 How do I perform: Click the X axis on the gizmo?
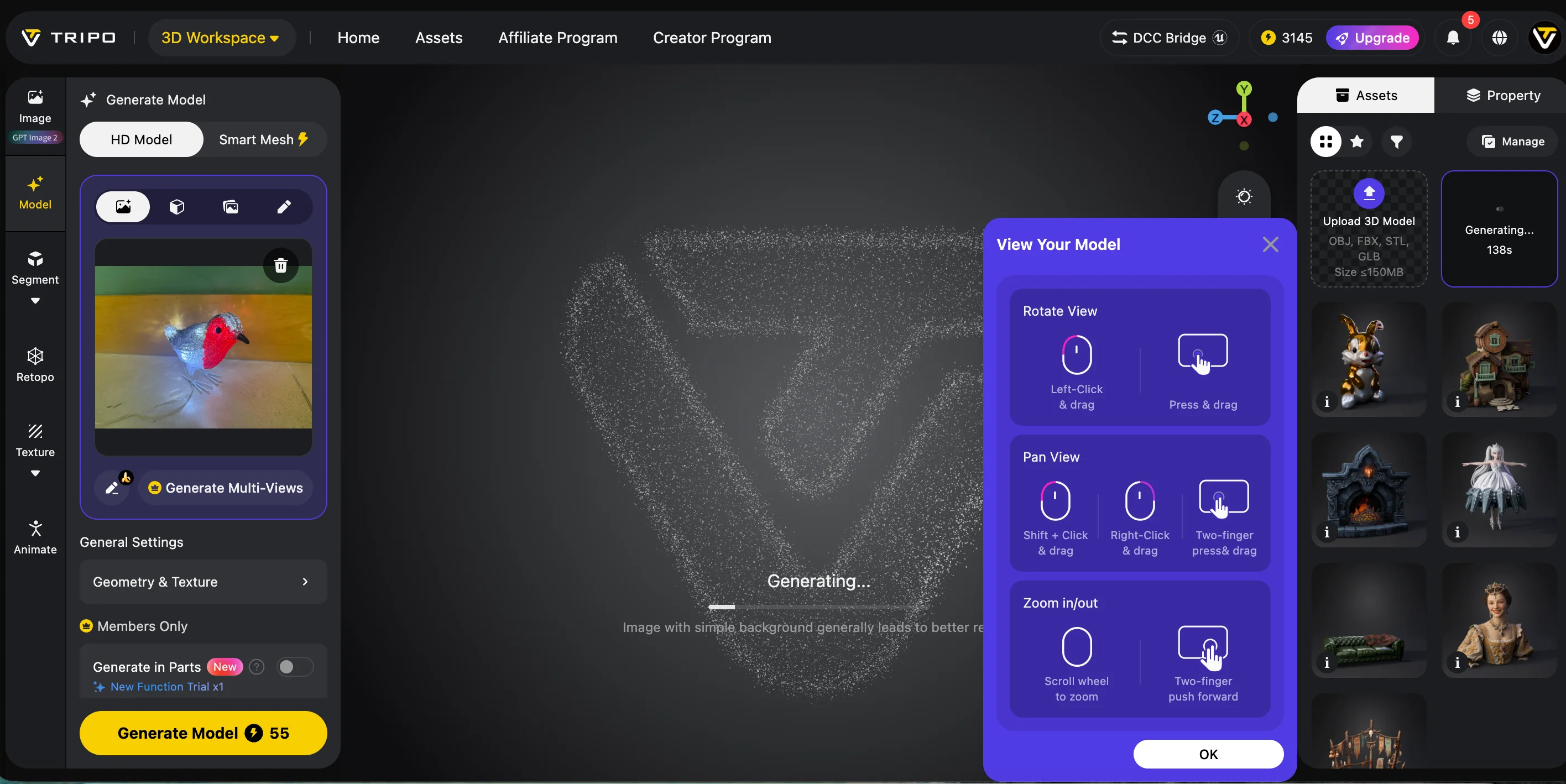click(1244, 120)
